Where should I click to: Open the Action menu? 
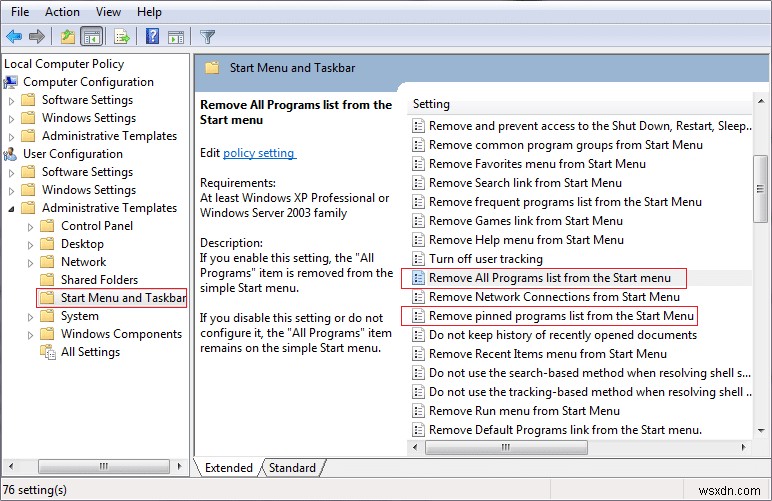pyautogui.click(x=62, y=12)
